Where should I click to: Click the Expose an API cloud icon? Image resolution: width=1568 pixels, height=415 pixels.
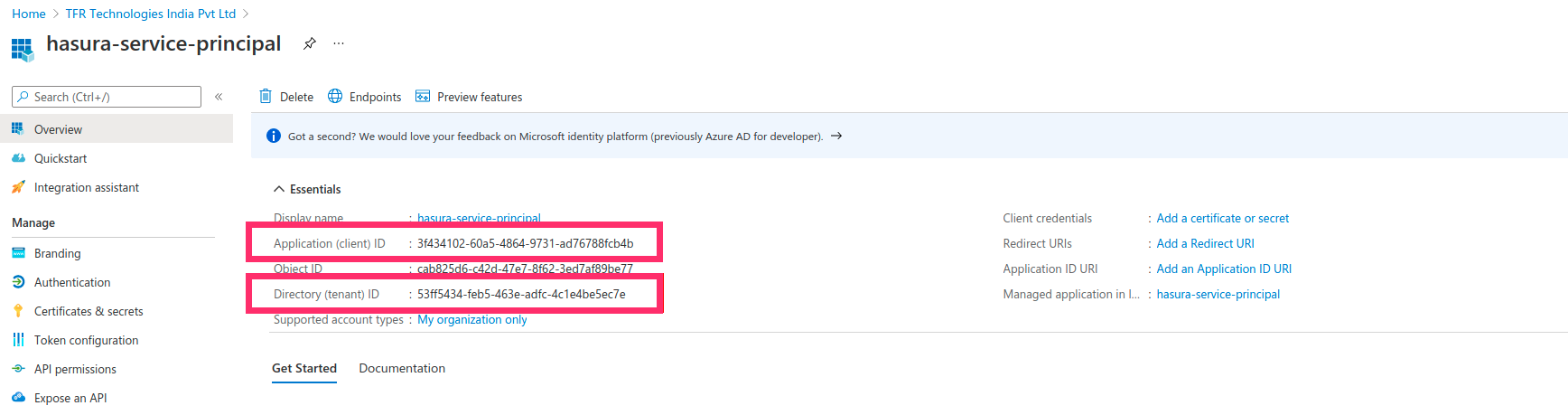tap(18, 398)
